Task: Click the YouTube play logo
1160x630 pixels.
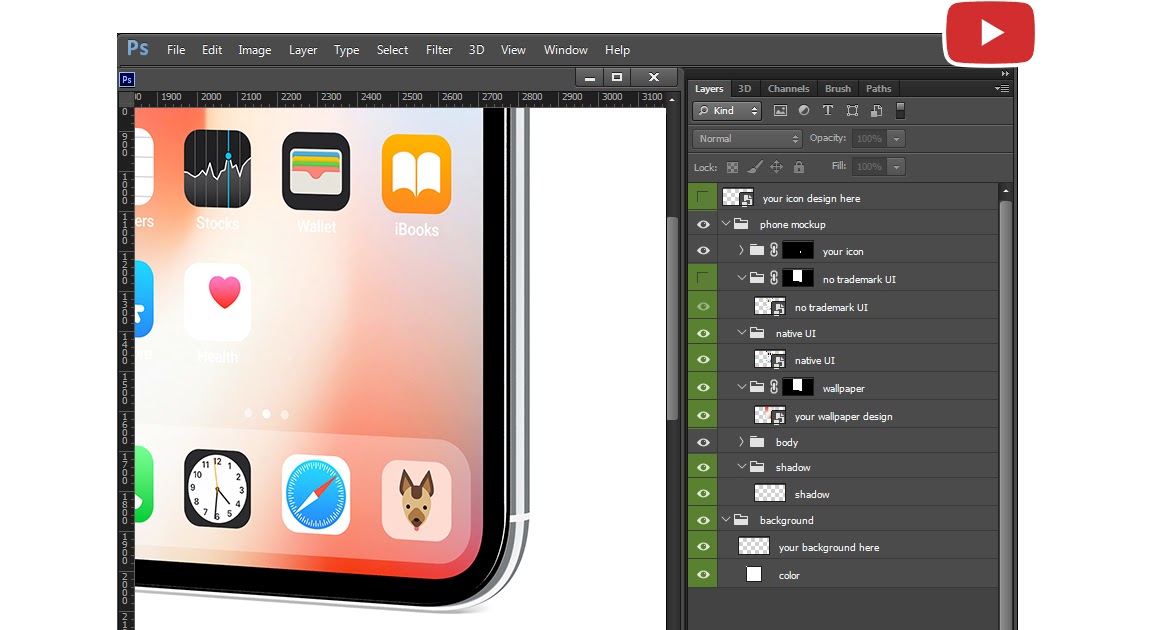Action: (x=990, y=33)
